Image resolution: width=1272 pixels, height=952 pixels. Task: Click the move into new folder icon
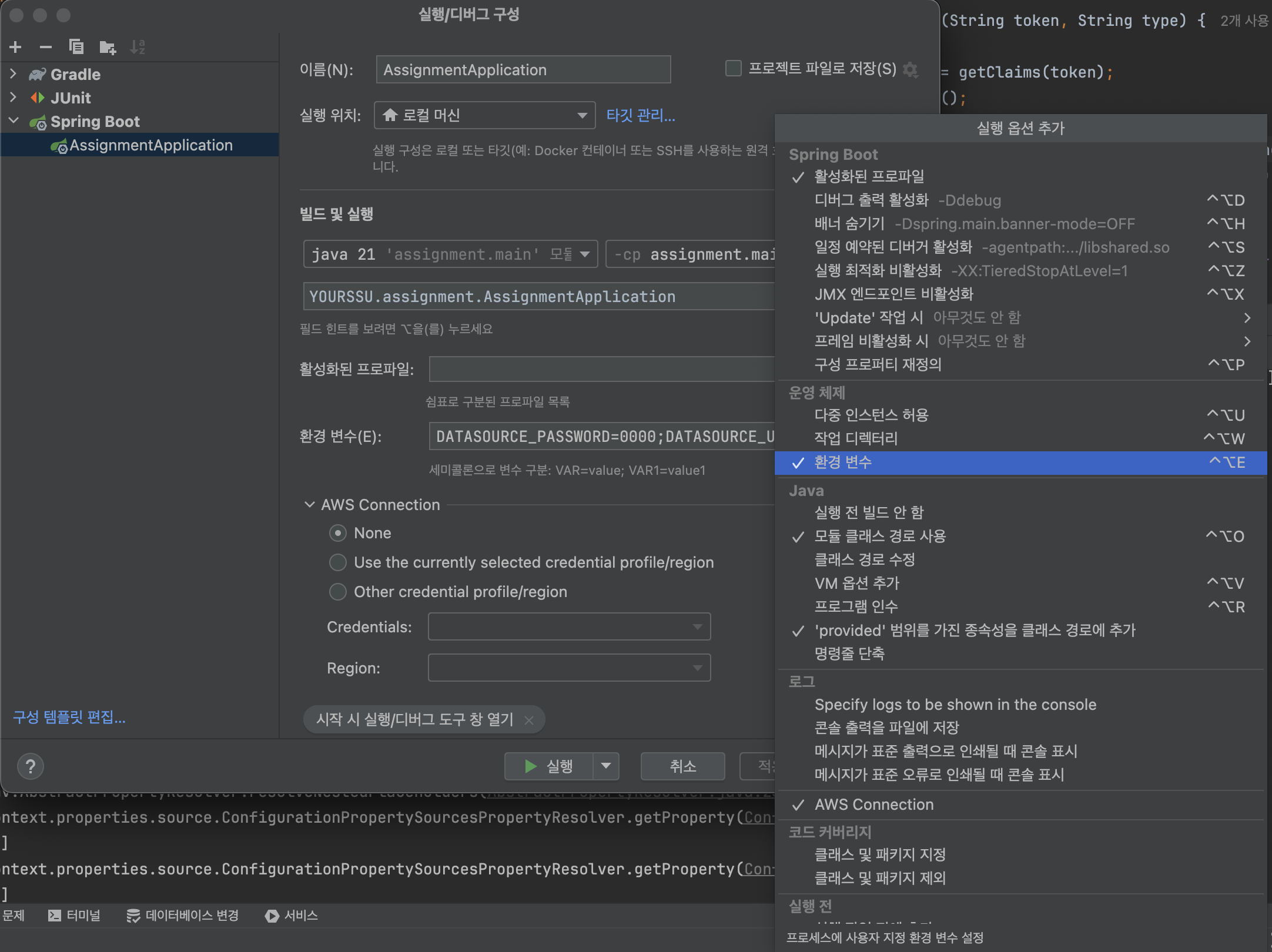[108, 47]
